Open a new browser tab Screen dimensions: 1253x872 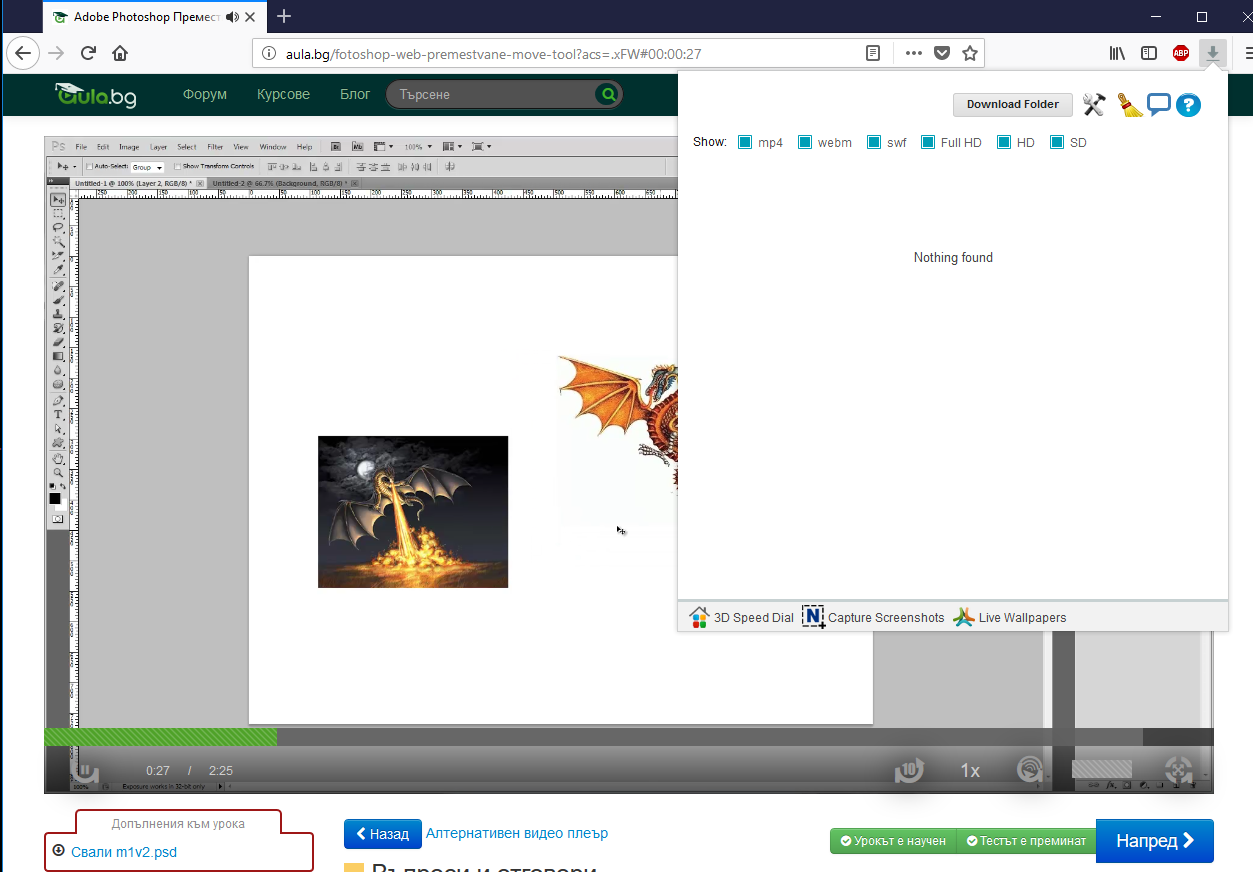click(x=284, y=16)
